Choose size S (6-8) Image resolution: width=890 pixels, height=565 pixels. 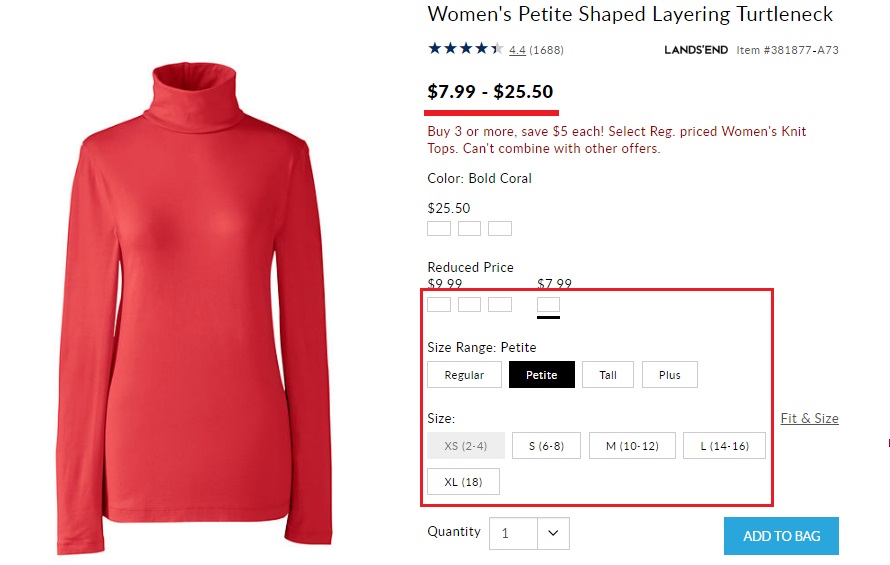click(546, 446)
